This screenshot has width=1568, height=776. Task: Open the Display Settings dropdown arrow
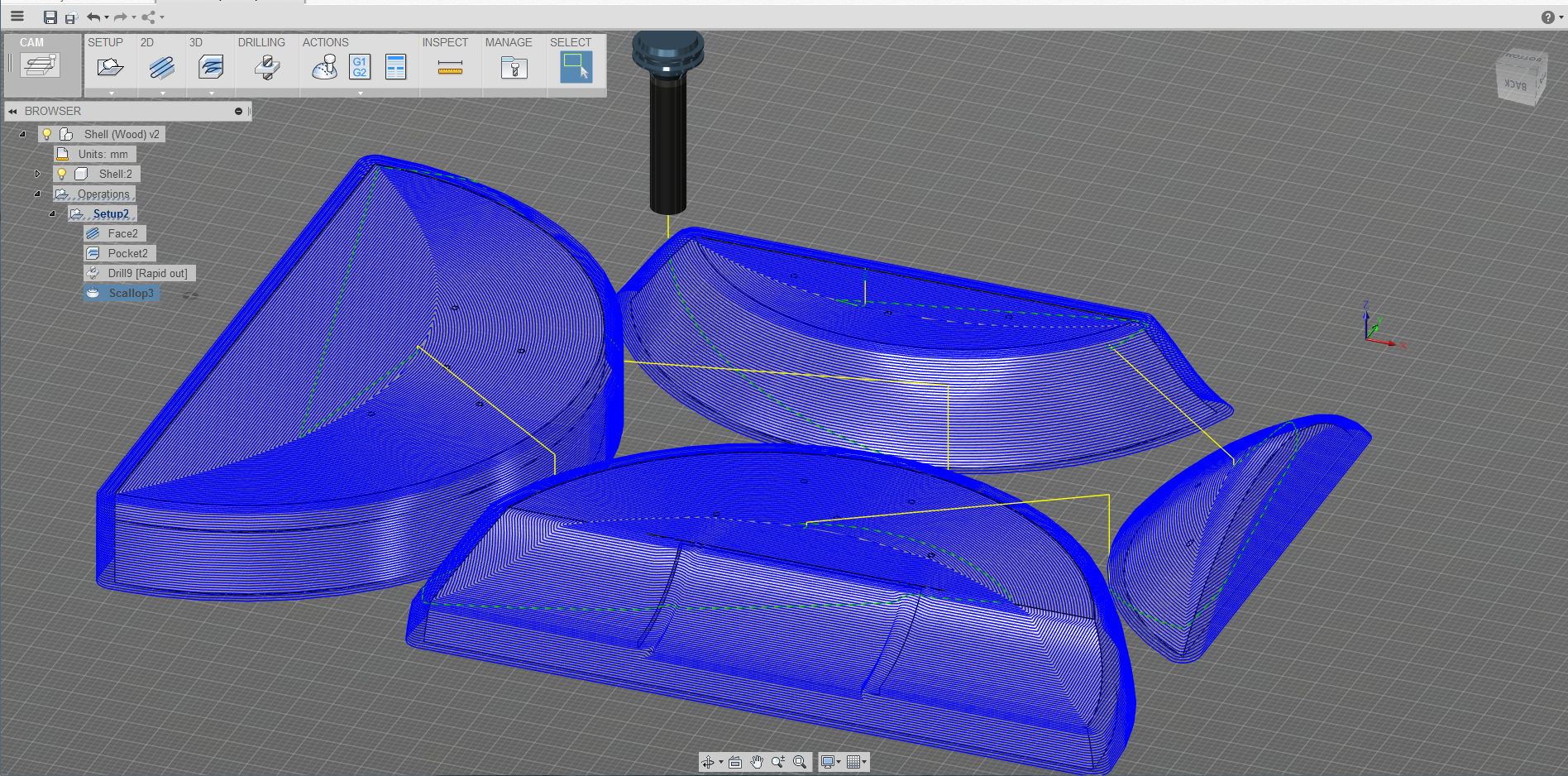click(839, 763)
